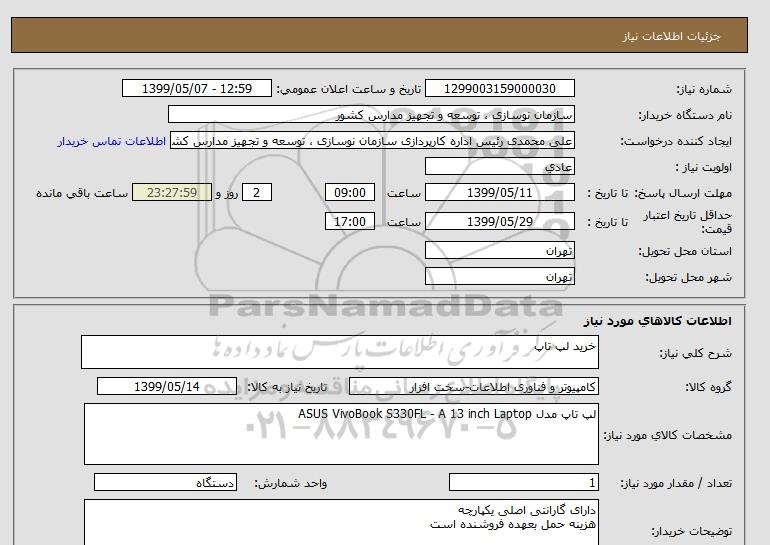
Task: Select the شرح کلی نیاز label
Action: tap(695, 353)
